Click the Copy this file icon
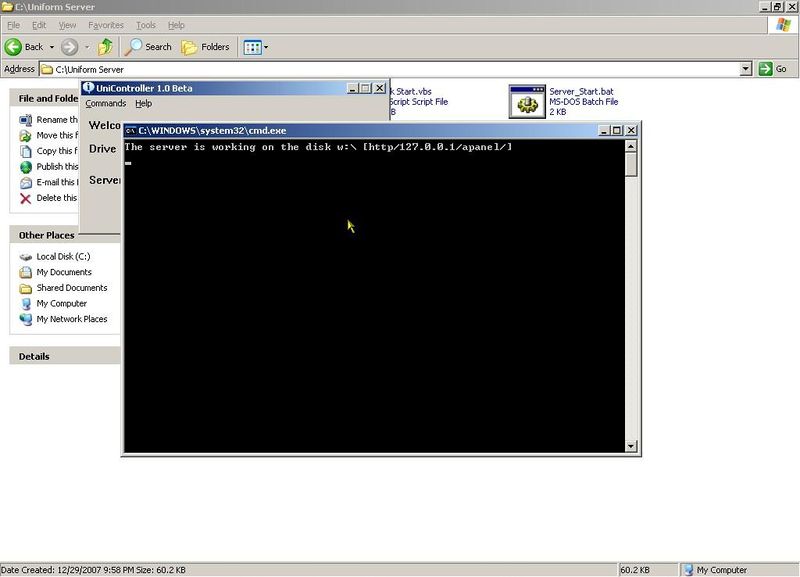This screenshot has width=800, height=577. [x=26, y=151]
